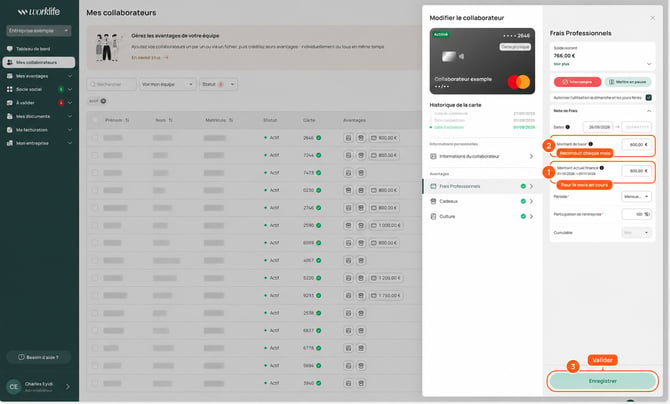This screenshot has height=404, width=670.
Task: Open the Entreprise exemple company selector
Action: click(x=39, y=31)
